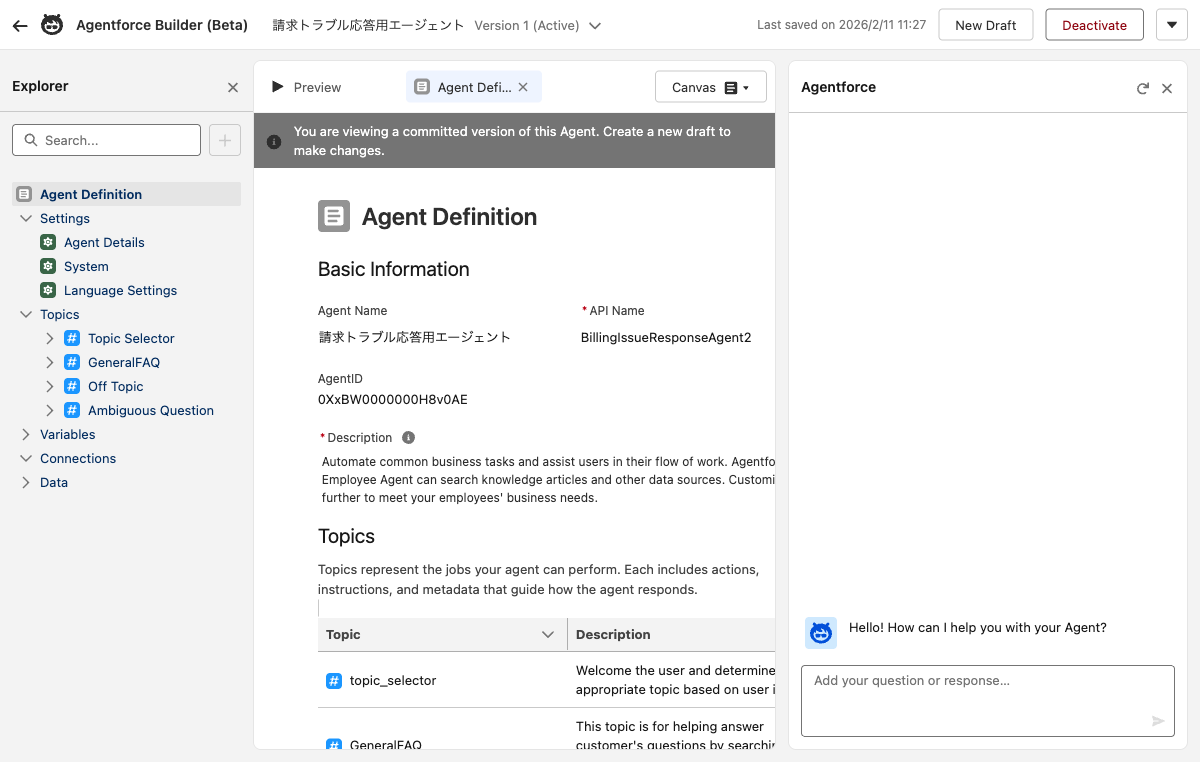This screenshot has width=1200, height=762.
Task: Select the Topic Selector topic hash icon
Action: pos(71,338)
